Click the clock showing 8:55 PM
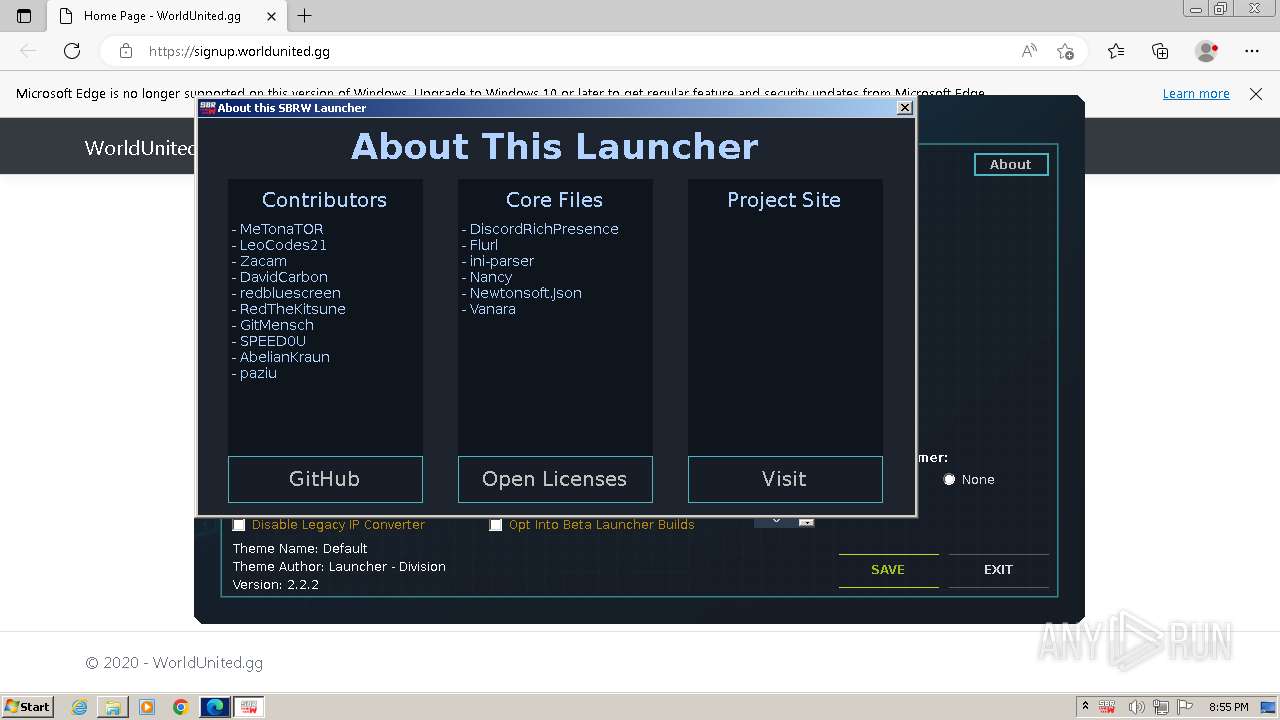Viewport: 1280px width, 720px height. click(1229, 707)
